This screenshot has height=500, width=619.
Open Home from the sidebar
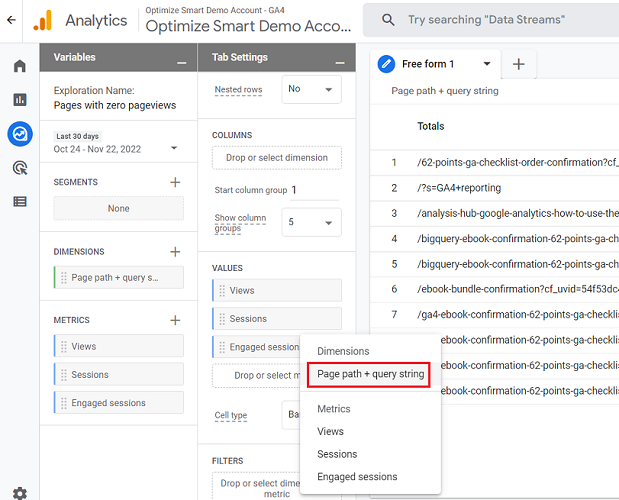click(x=20, y=66)
